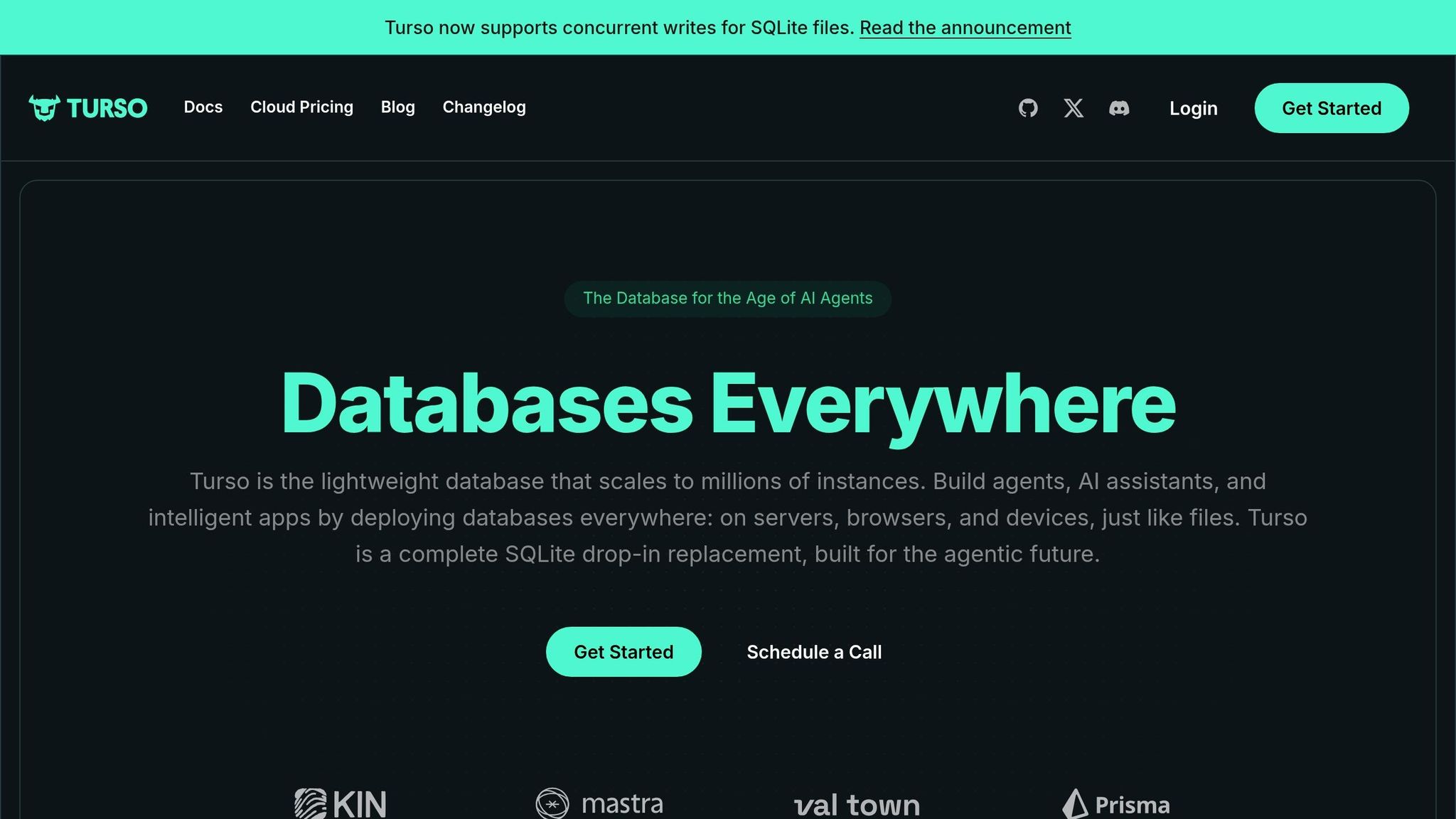This screenshot has height=819, width=1456.
Task: Click the Age of AI Agents badge
Action: click(727, 299)
